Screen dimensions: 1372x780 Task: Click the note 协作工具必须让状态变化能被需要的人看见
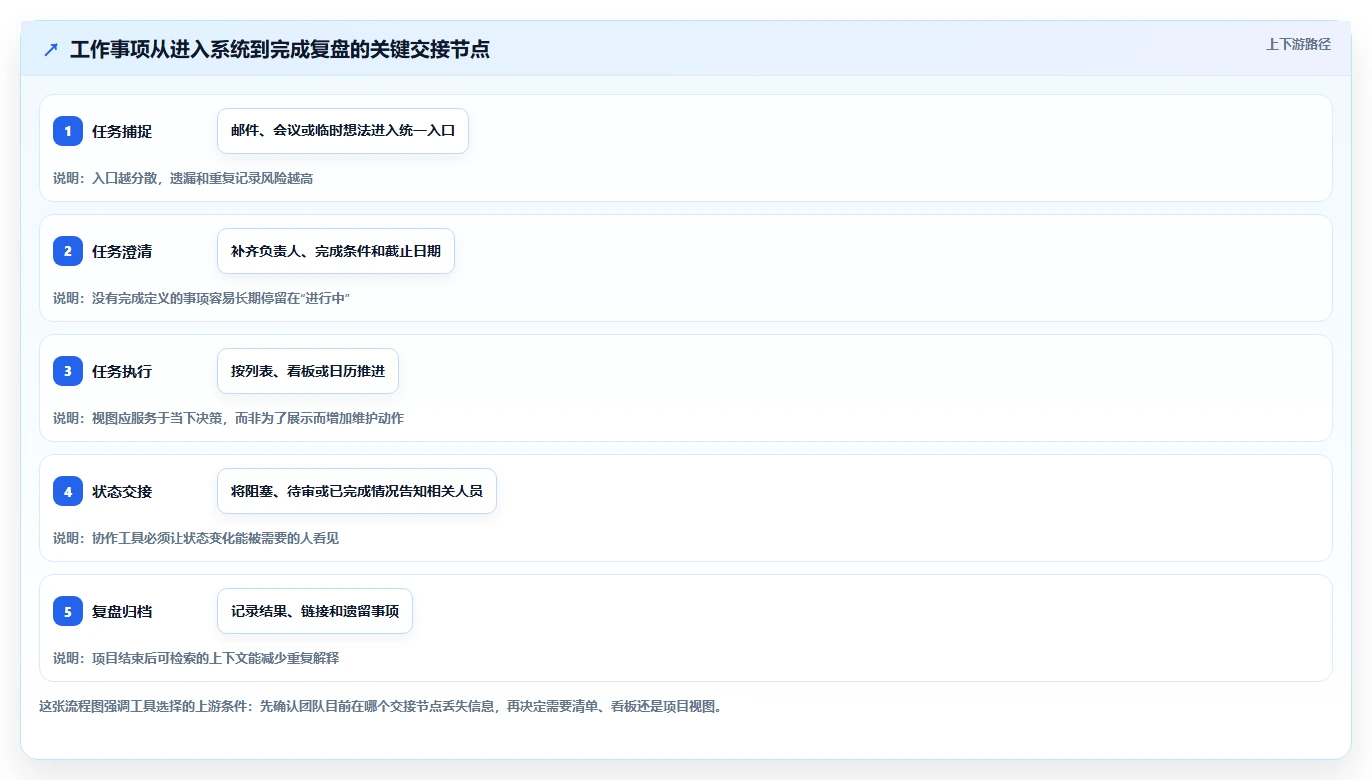coord(196,538)
